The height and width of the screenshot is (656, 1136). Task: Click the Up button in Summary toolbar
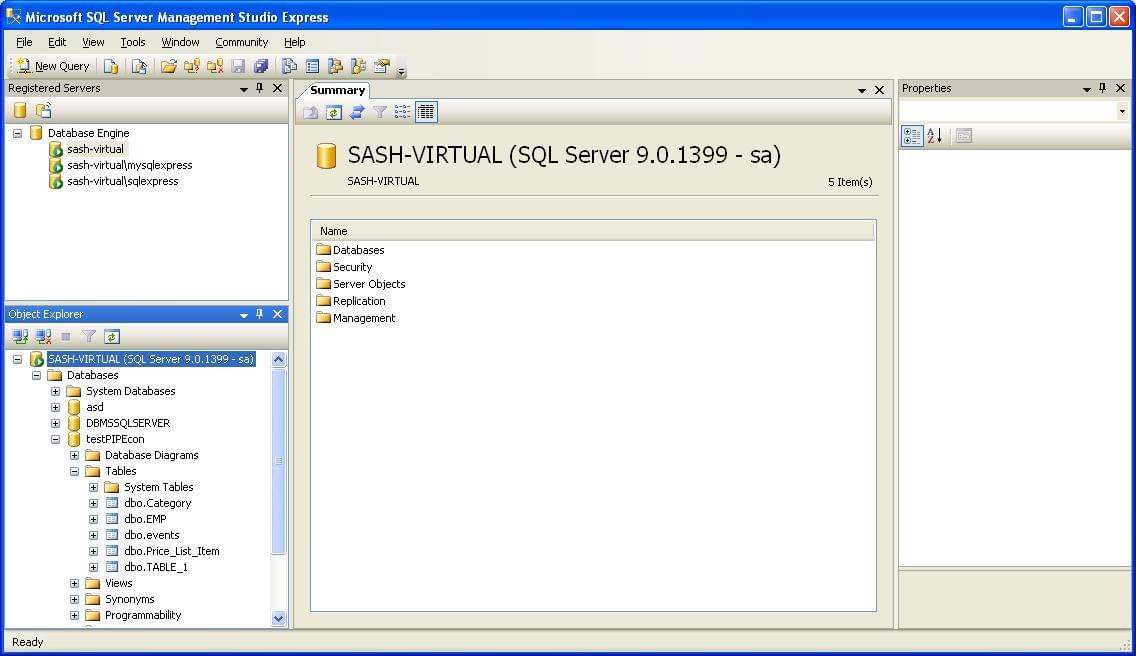(x=311, y=112)
